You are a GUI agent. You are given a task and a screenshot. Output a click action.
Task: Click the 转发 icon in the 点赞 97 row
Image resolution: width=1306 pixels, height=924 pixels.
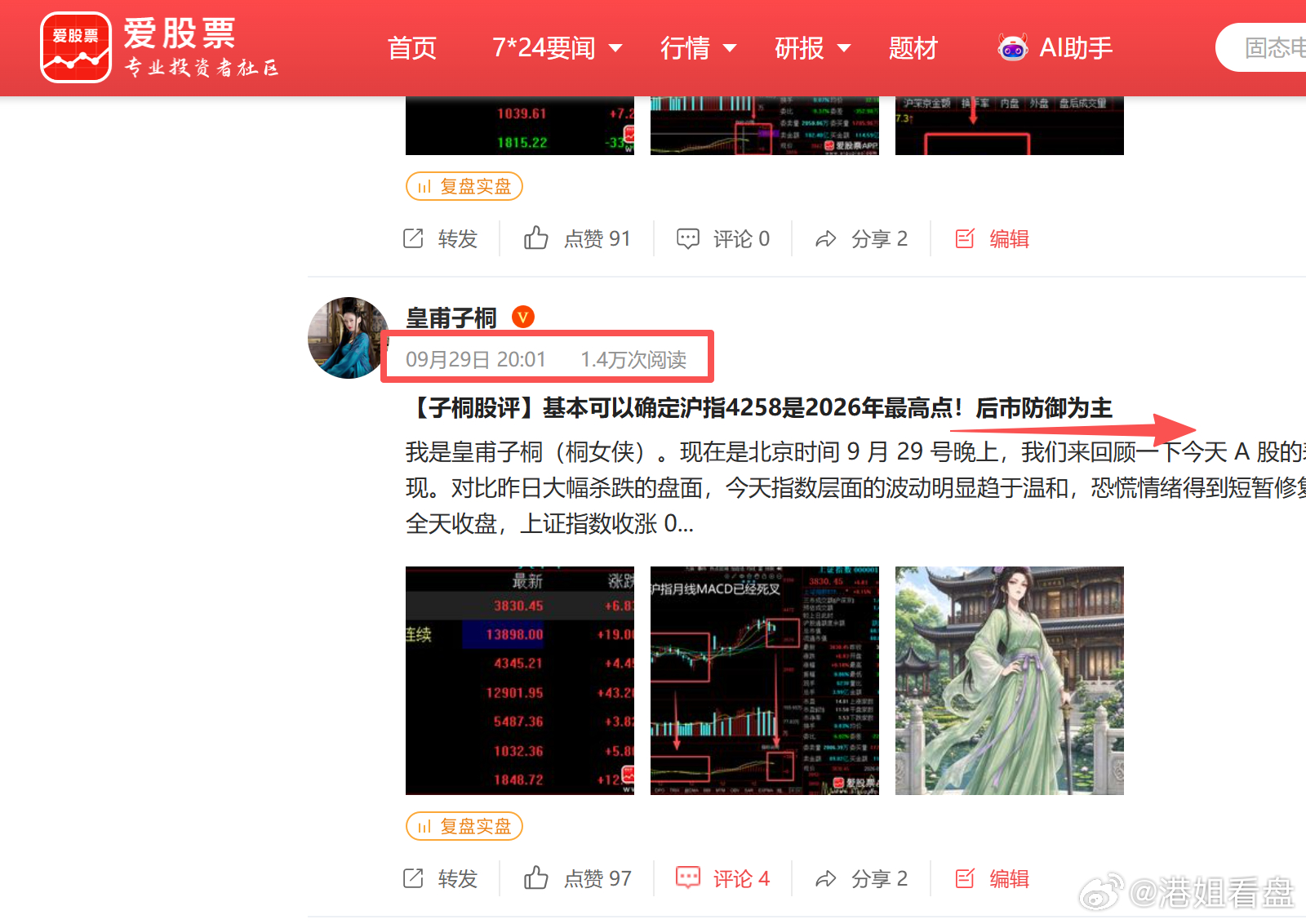coord(414,878)
